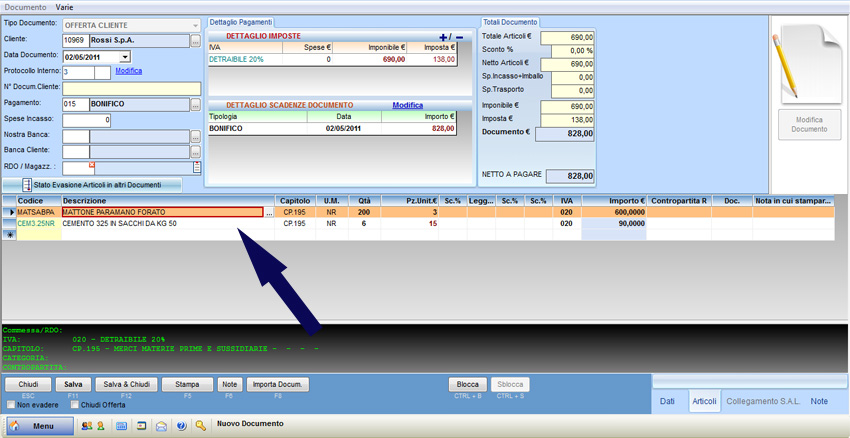This screenshot has height=438, width=850.
Task: Click the key icon in bottom toolbar
Action: pyautogui.click(x=201, y=426)
